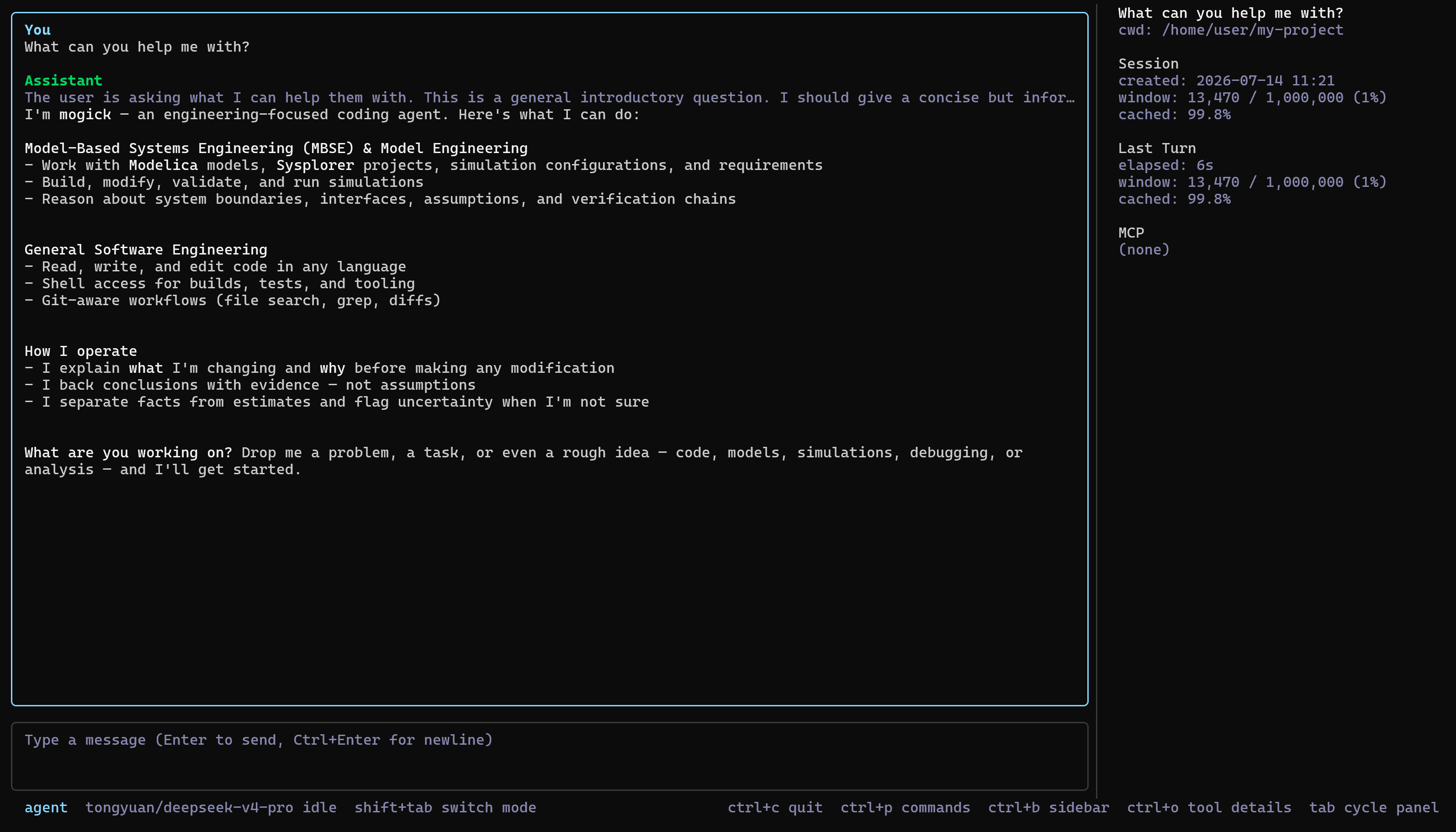Click the 'ctrl+o tool details' hint
The height and width of the screenshot is (832, 1456).
click(x=1209, y=807)
